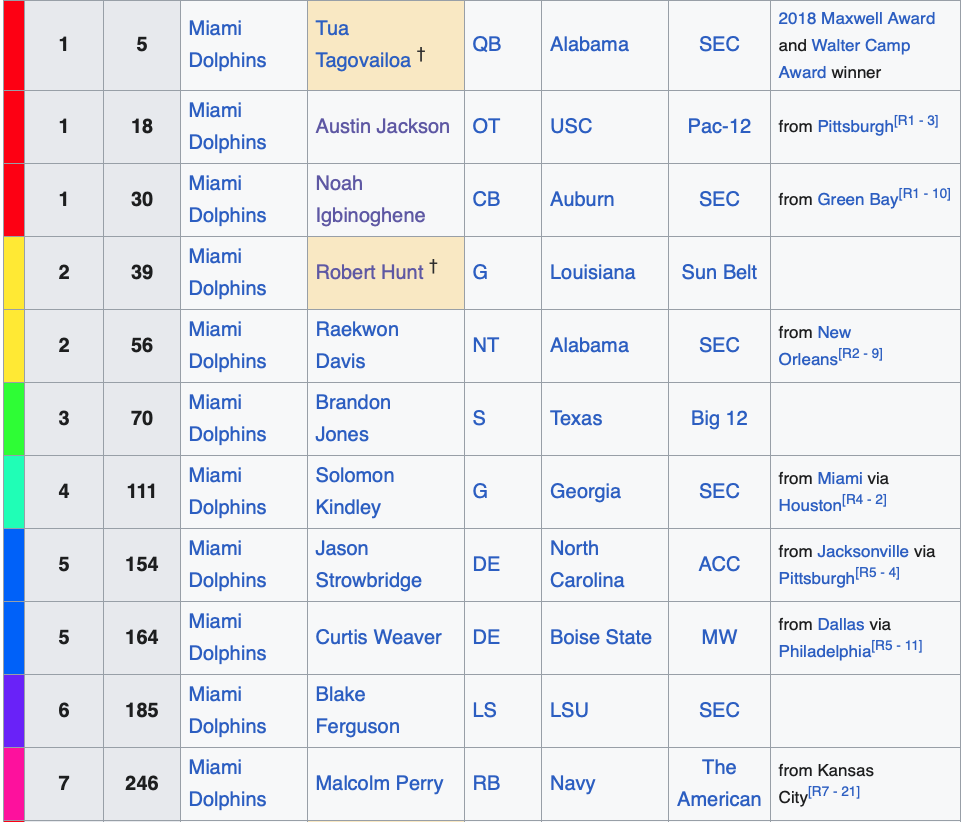Open the 2018 Maxwell Award link
This screenshot has height=822, width=962.
(x=856, y=18)
